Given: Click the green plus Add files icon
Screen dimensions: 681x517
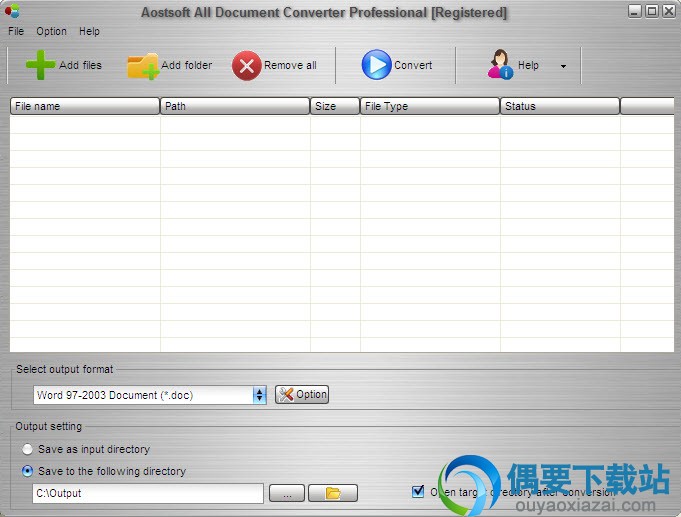Looking at the screenshot, I should [x=40, y=65].
